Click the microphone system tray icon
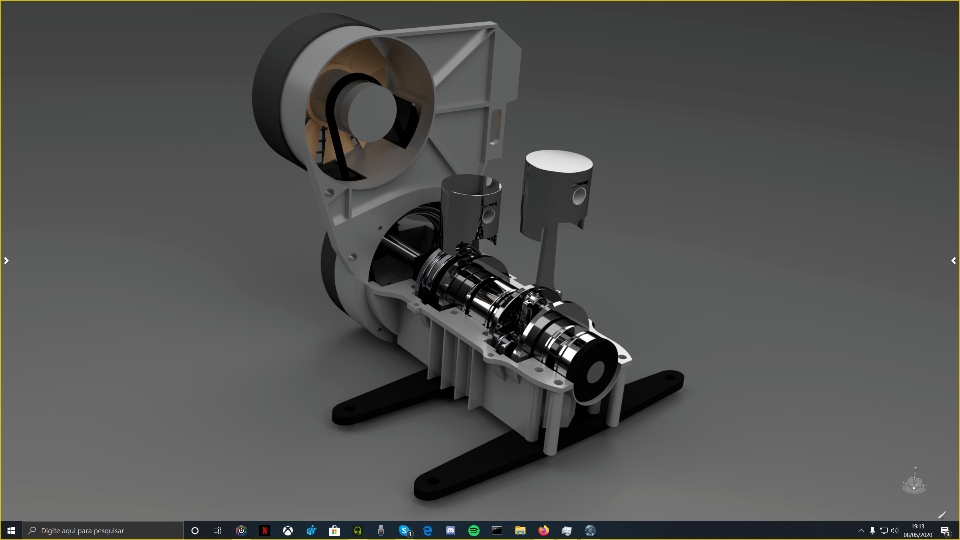Viewport: 960px width, 540px height. [872, 530]
